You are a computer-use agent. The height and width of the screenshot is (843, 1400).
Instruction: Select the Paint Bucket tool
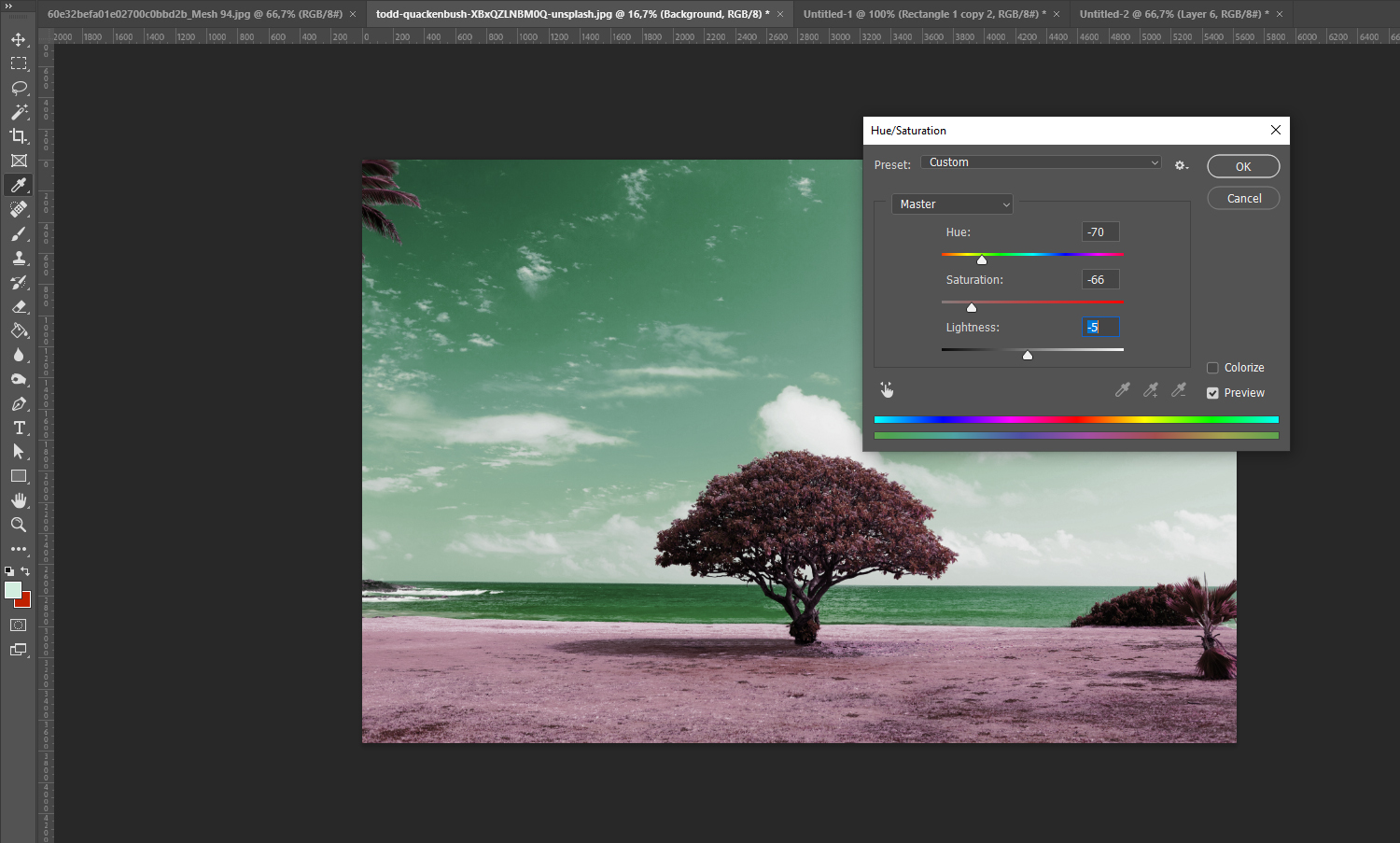[19, 330]
